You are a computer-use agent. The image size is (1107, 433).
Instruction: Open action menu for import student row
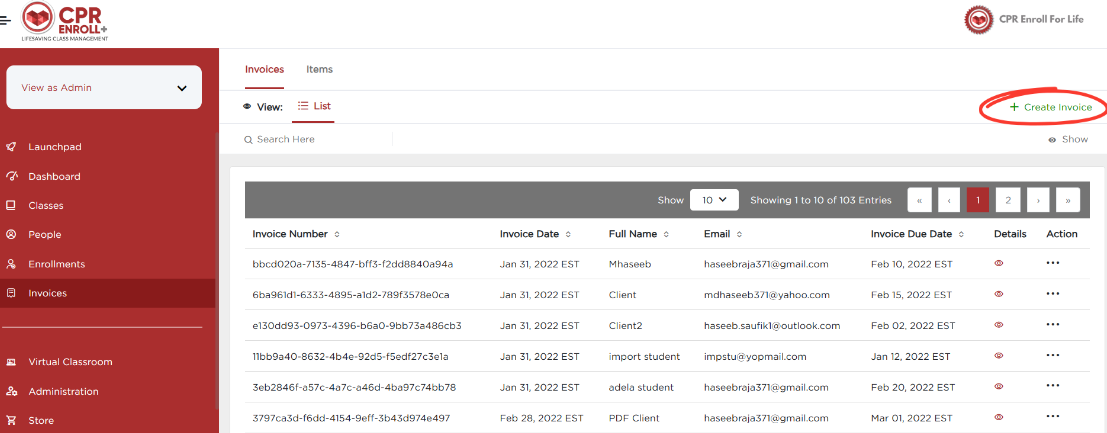[x=1053, y=355]
